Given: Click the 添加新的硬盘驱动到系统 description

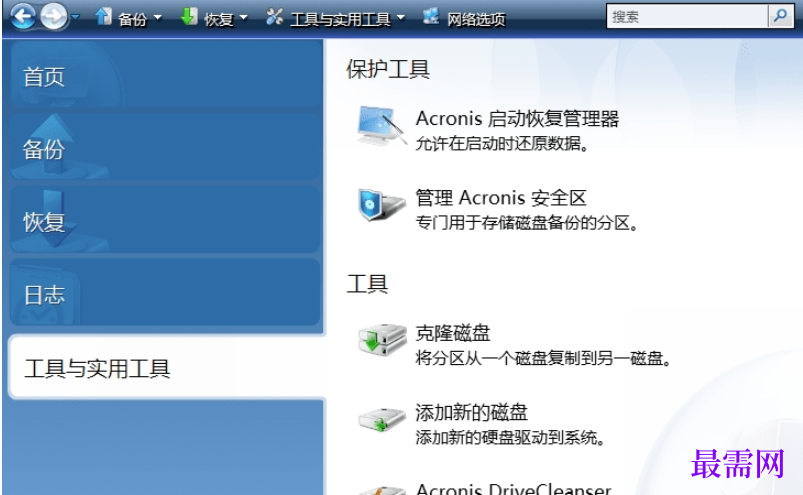Looking at the screenshot, I should (x=511, y=438).
